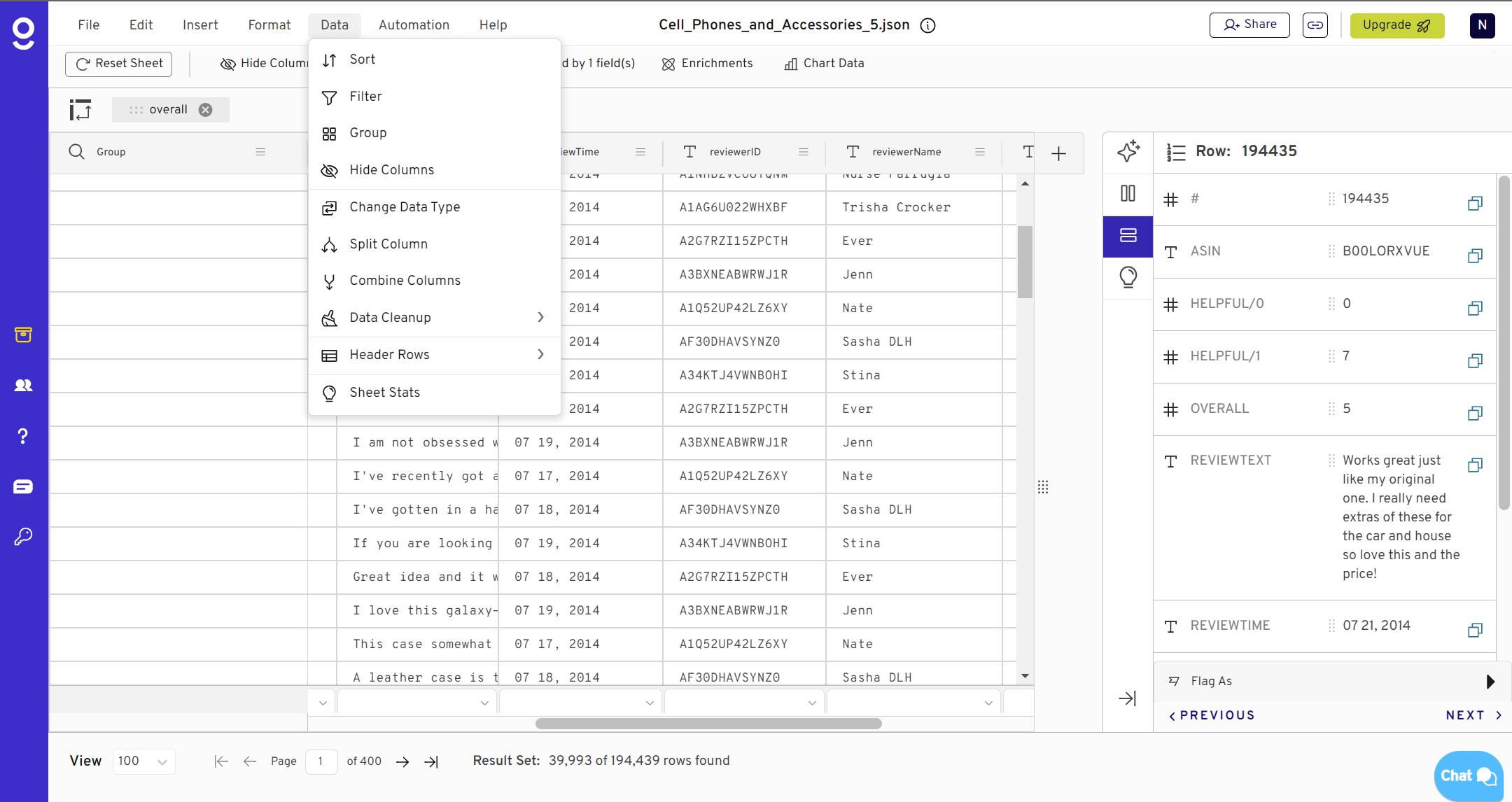Expand the Header Rows submenu arrow
1512x802 pixels.
point(541,355)
